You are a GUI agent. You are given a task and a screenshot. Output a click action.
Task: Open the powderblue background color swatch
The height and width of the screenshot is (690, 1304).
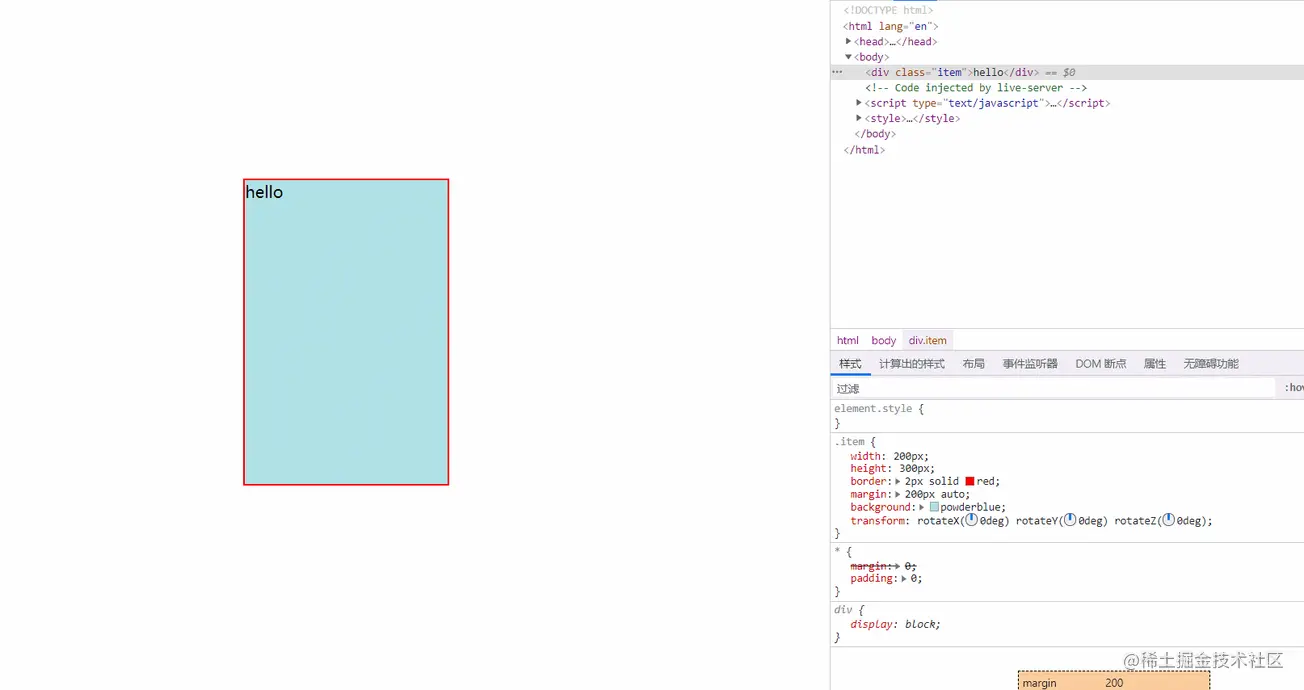click(x=934, y=507)
